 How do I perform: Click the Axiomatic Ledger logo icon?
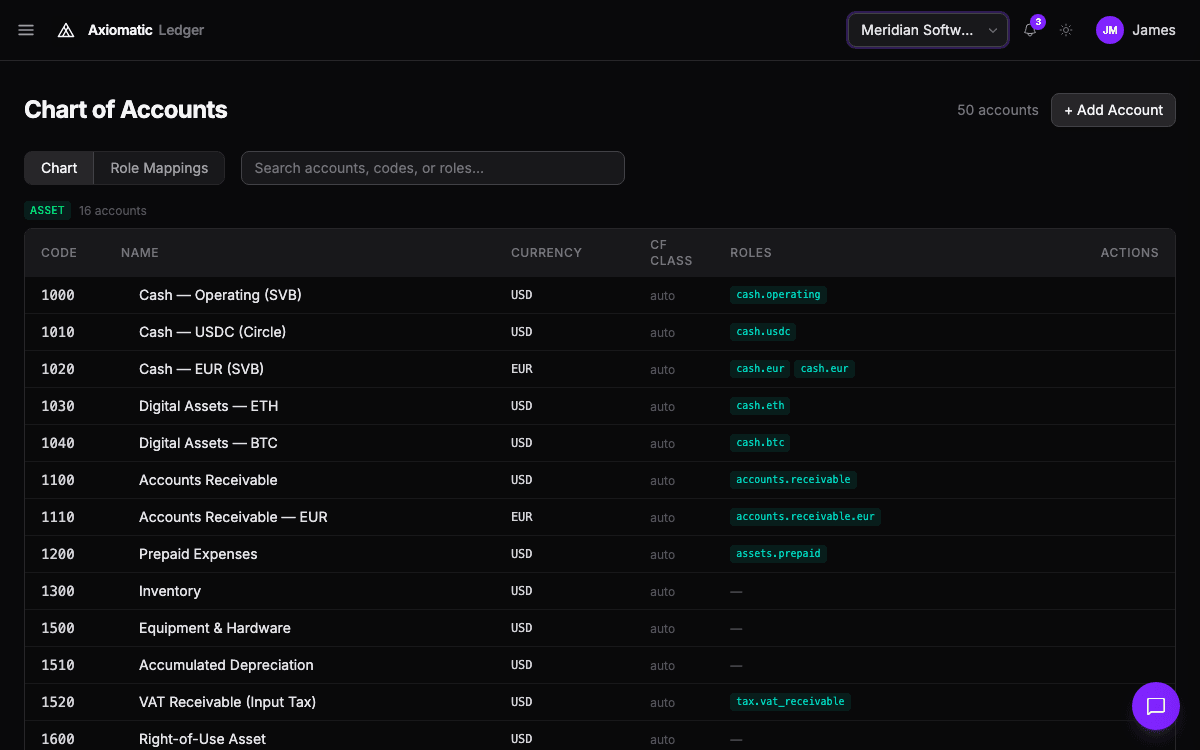pyautogui.click(x=66, y=30)
